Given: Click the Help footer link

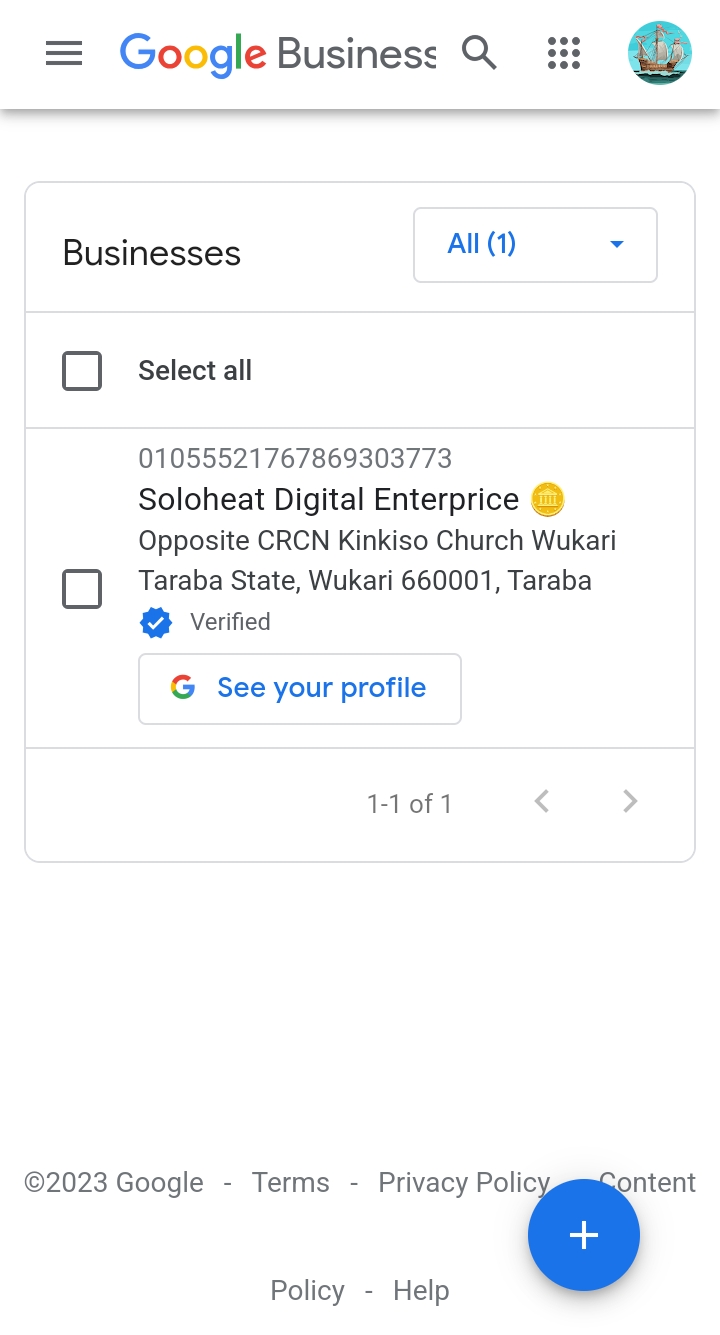Looking at the screenshot, I should click(x=421, y=1291).
